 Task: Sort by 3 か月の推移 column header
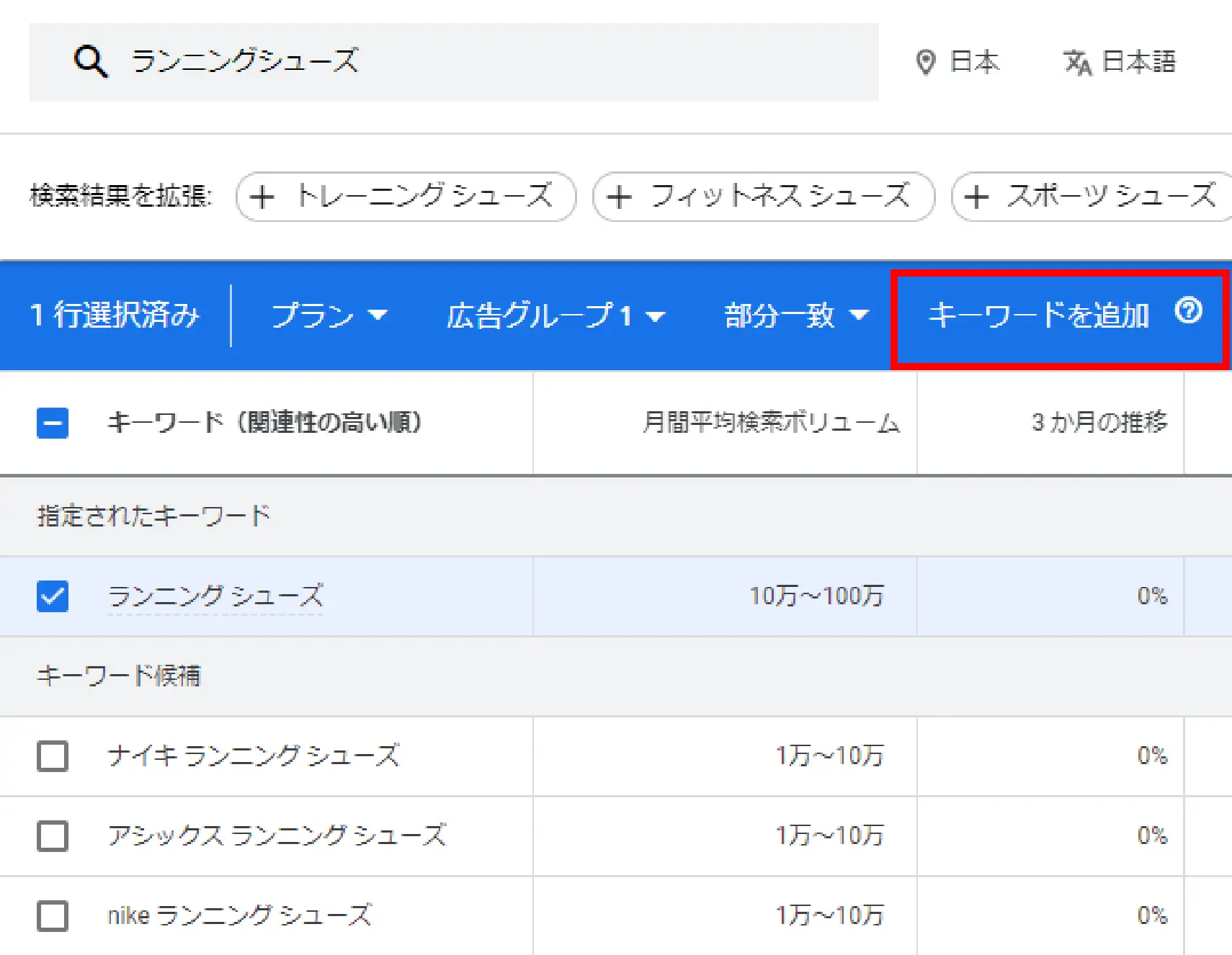pos(1099,422)
